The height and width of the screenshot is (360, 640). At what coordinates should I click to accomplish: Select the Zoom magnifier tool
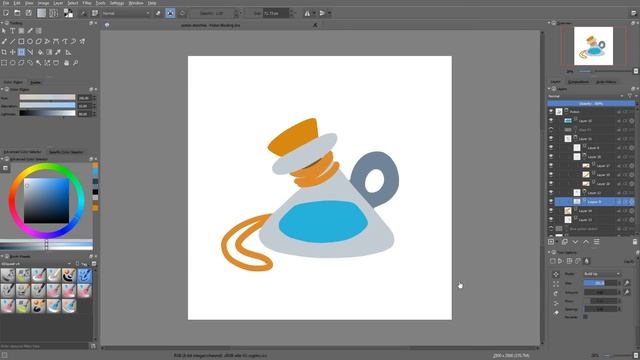click(x=76, y=63)
